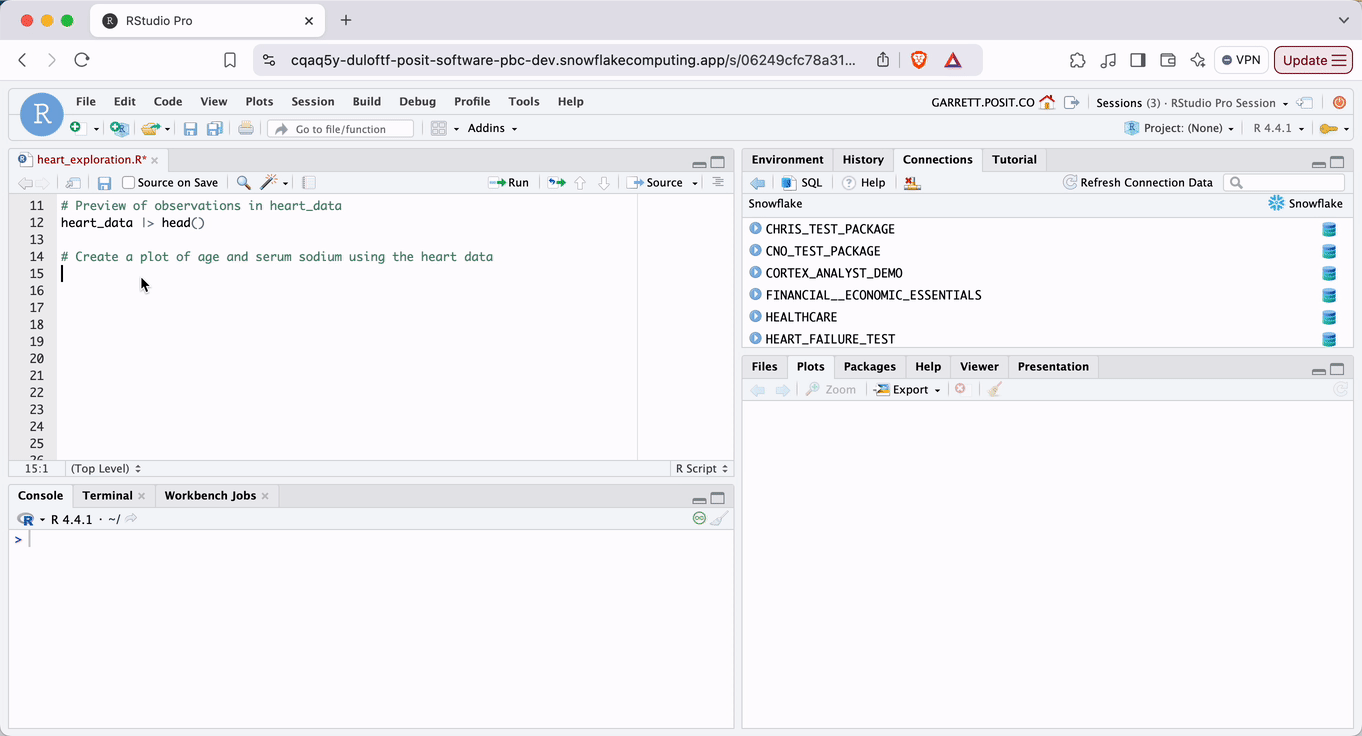
Task: Click the find/replace magnifier icon in editor
Action: [243, 183]
